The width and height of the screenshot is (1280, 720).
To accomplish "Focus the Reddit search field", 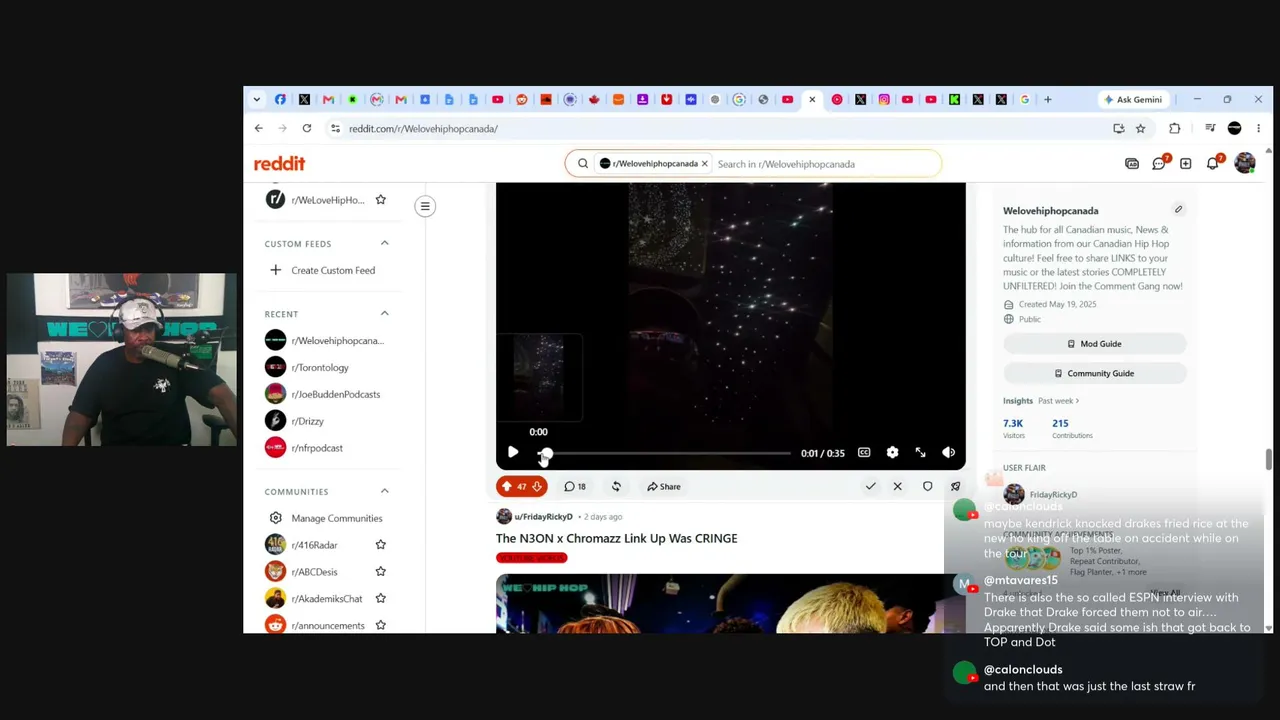I will click(825, 164).
